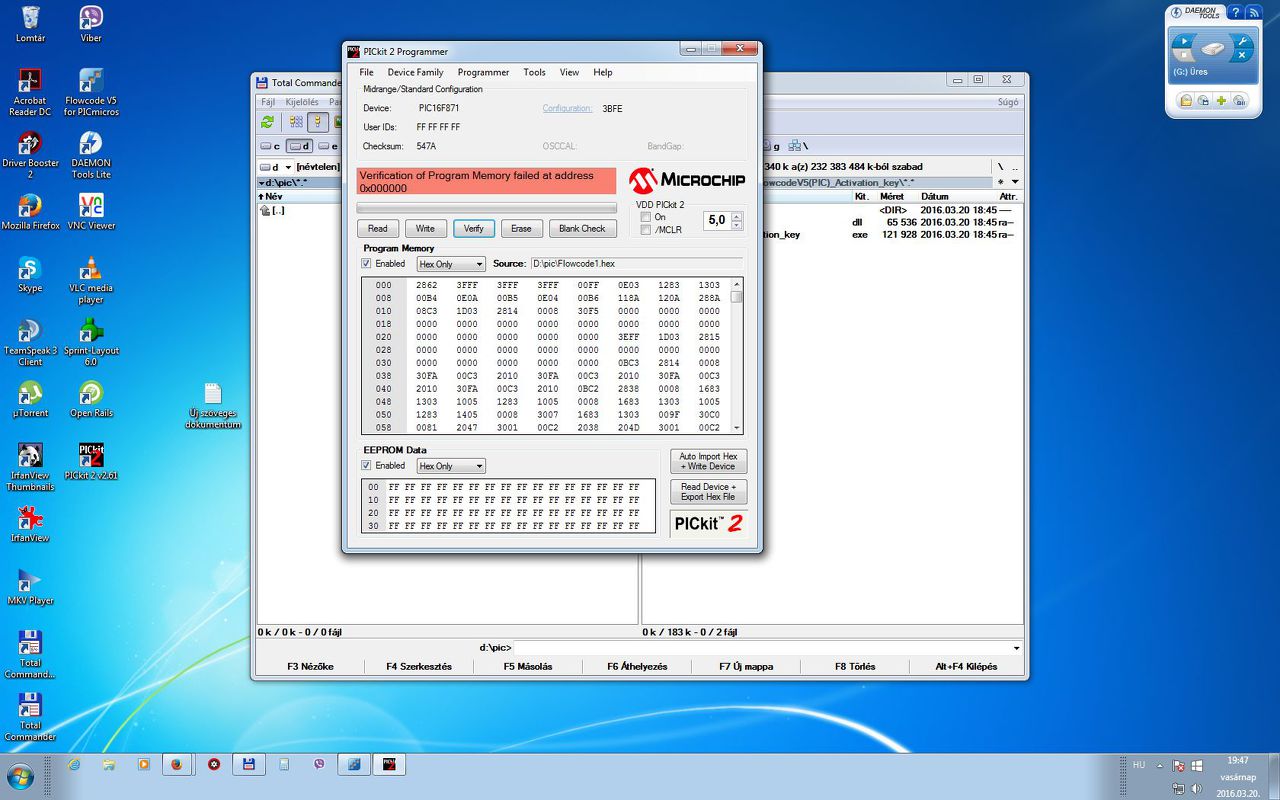Open the File menu in PICkit 2

[x=366, y=72]
